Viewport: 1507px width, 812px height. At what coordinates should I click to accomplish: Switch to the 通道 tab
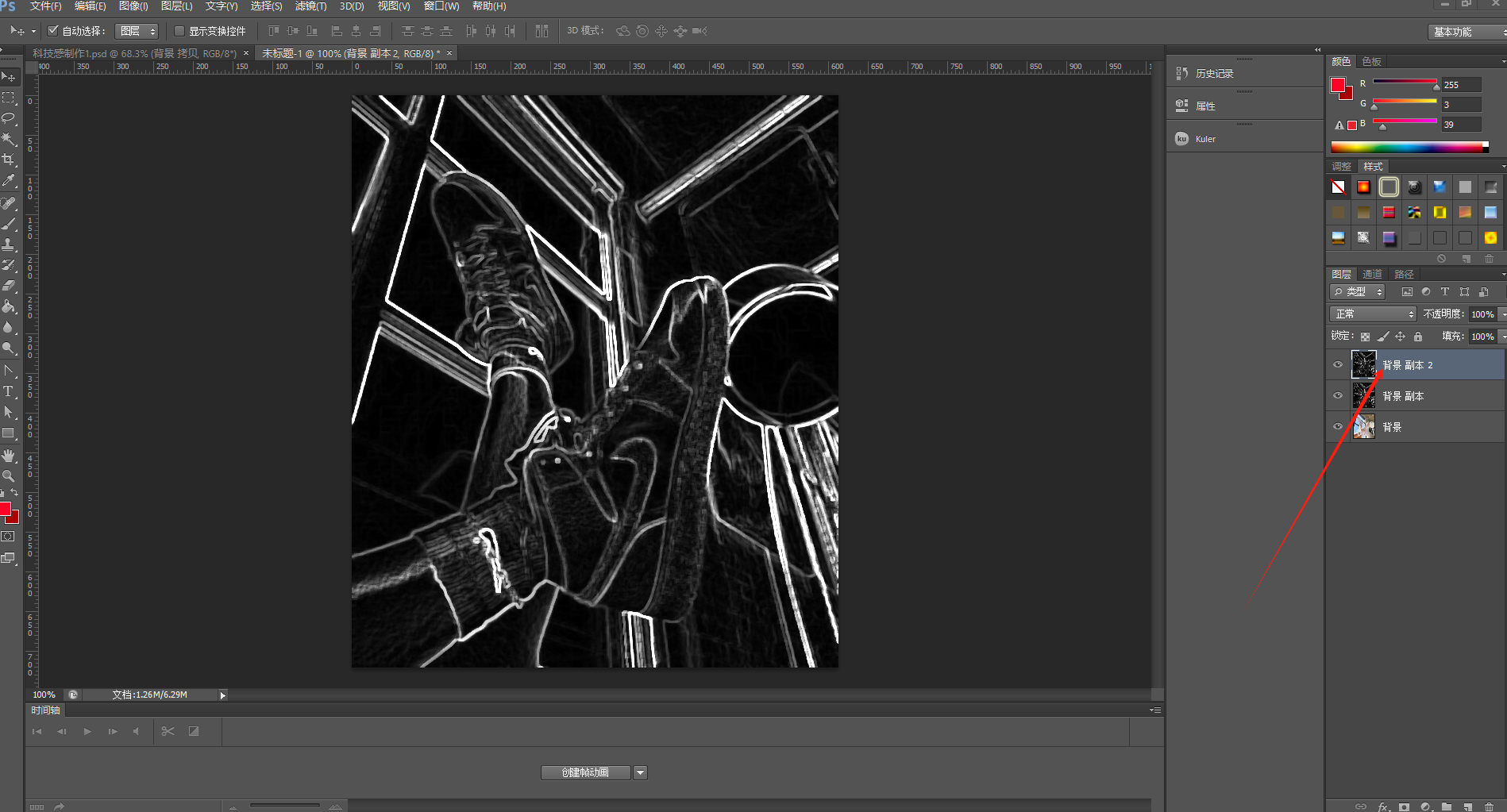point(1372,274)
